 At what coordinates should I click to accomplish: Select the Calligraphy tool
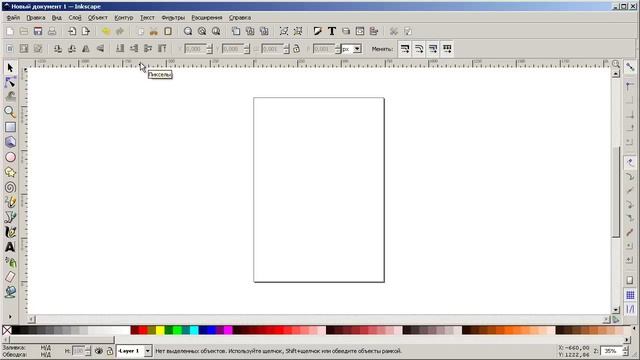click(10, 232)
